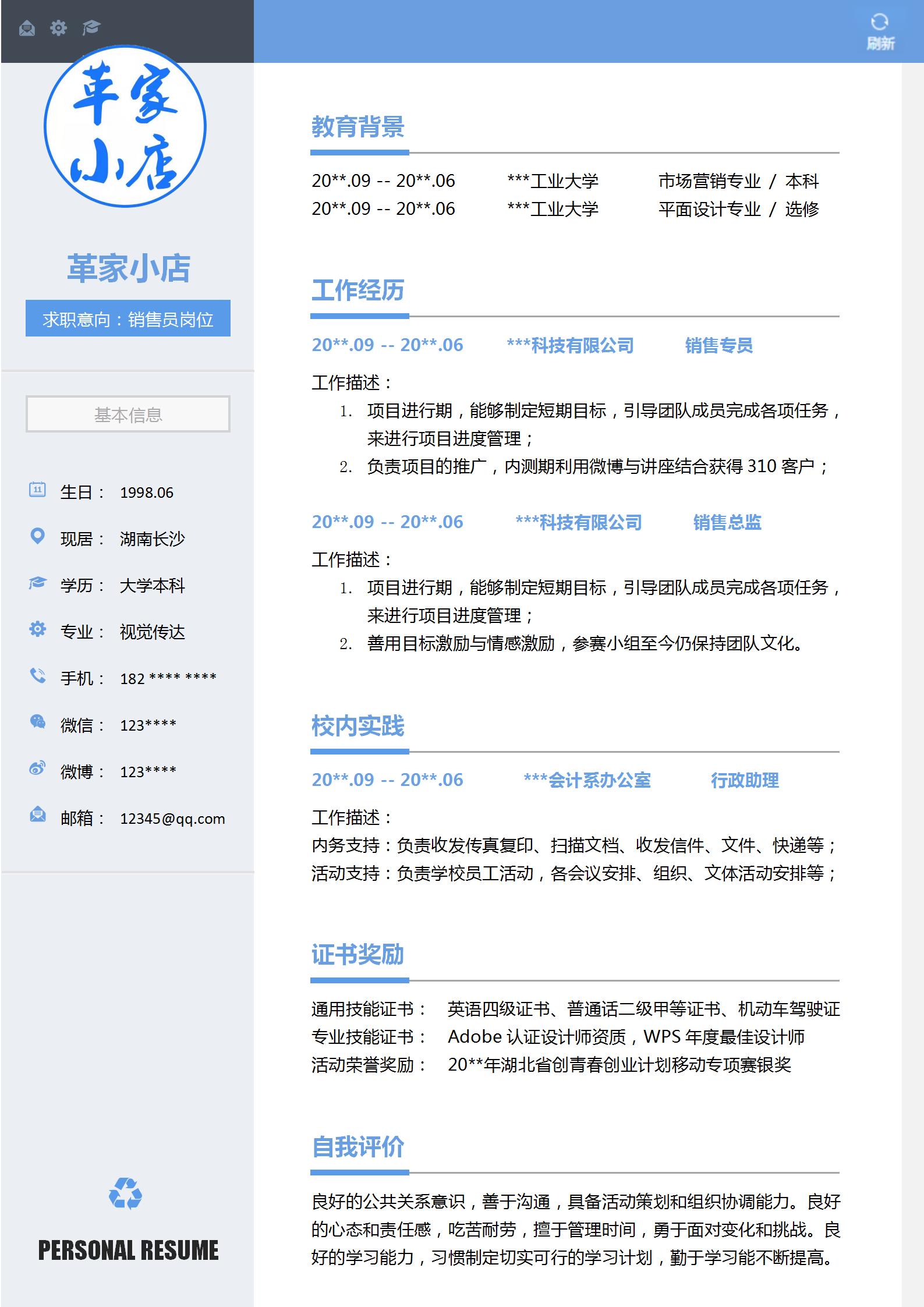
Task: Click the phone number 182 **** ****
Action: pyautogui.click(x=168, y=678)
